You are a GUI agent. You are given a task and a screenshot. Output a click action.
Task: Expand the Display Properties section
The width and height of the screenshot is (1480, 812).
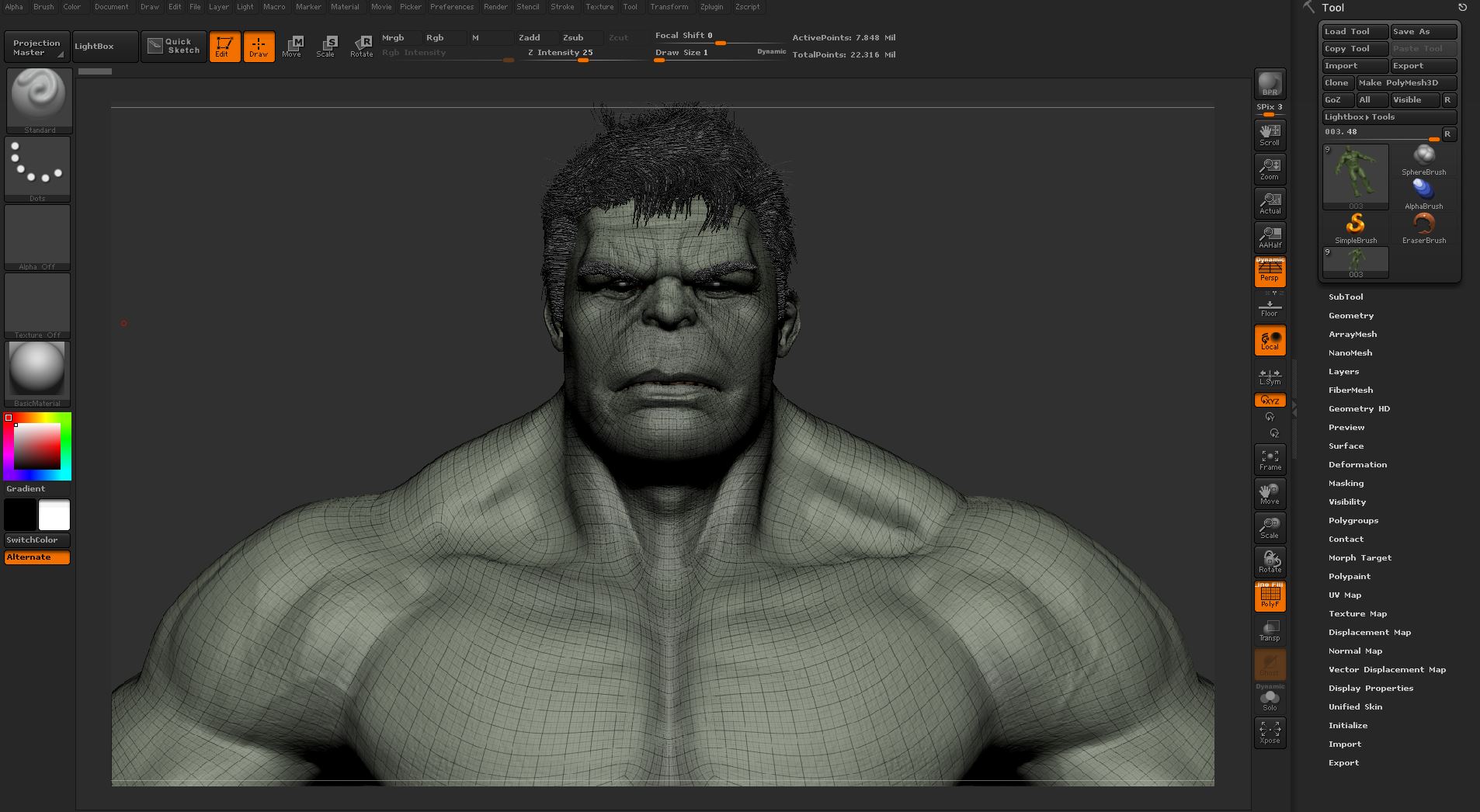tap(1371, 688)
